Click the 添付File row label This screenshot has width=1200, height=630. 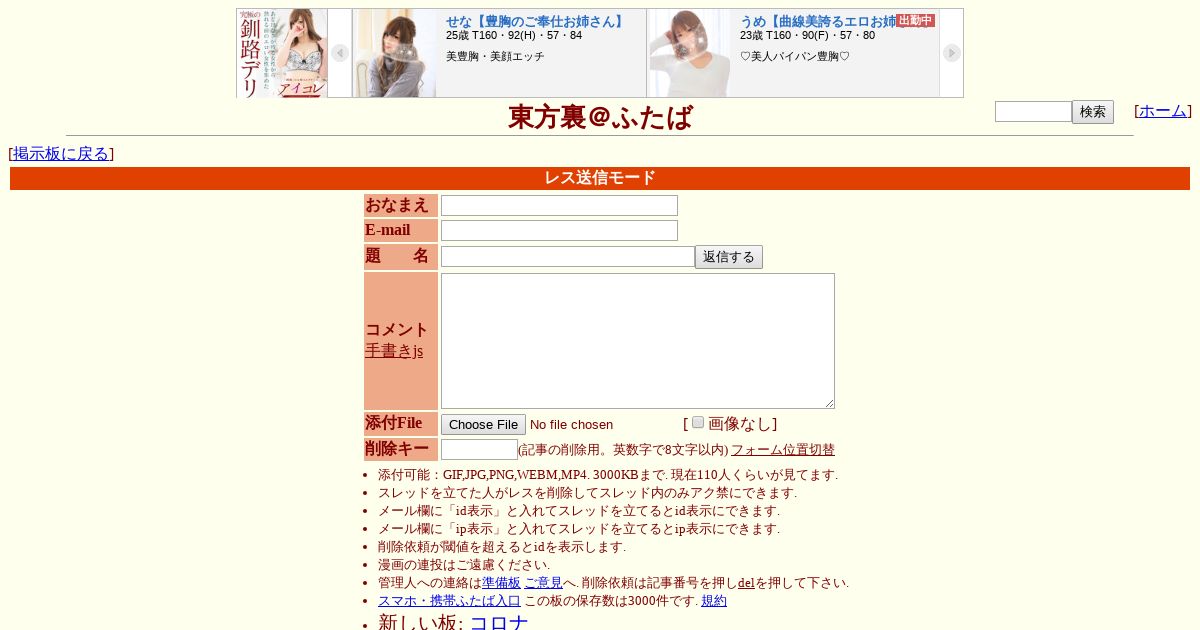(x=401, y=423)
